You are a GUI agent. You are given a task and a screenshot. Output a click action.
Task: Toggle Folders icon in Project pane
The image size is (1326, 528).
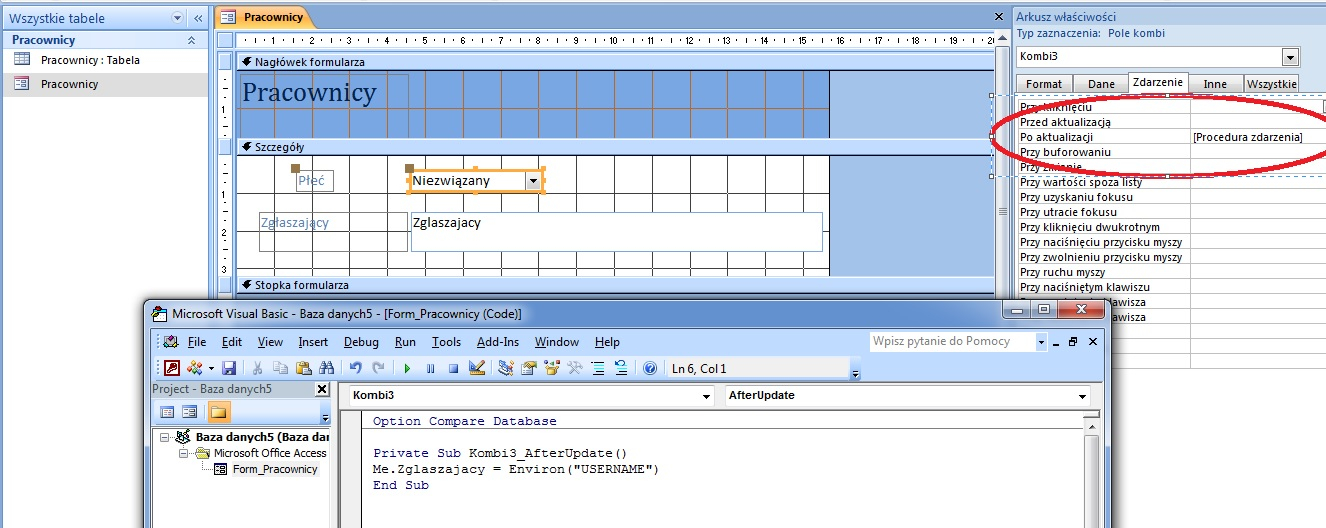click(x=217, y=412)
